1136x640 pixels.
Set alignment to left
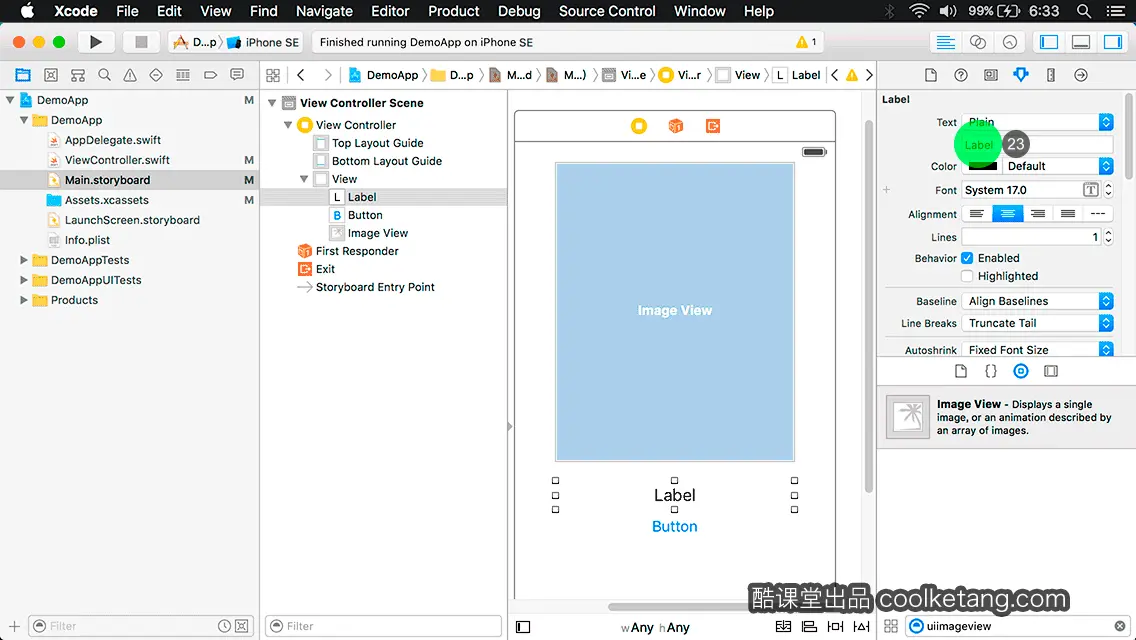(x=977, y=214)
